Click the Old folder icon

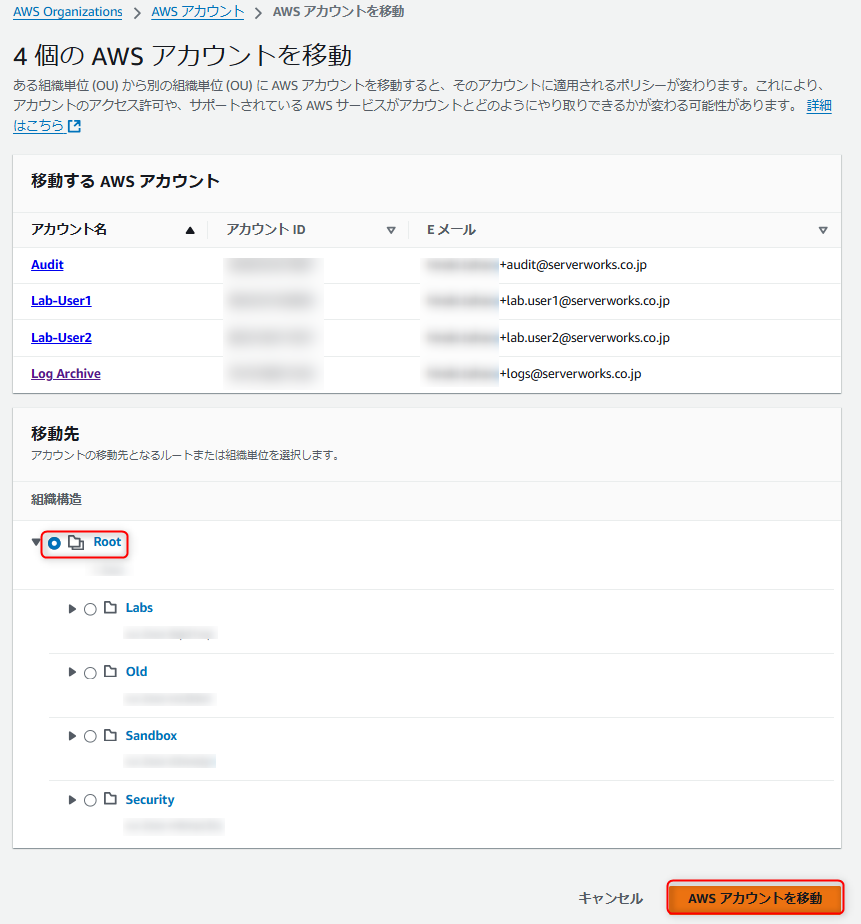click(110, 671)
